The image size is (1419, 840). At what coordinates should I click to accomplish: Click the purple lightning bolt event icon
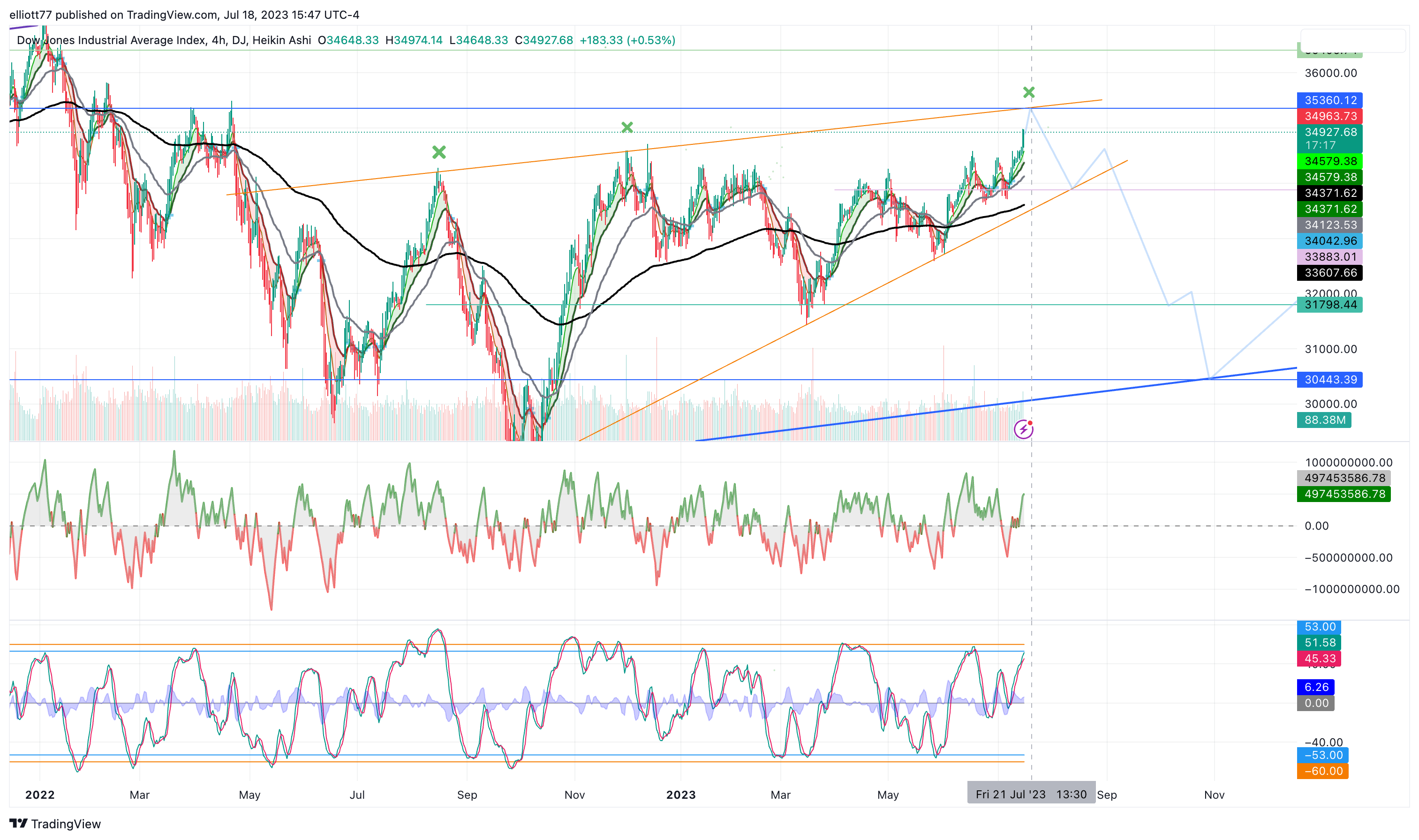1023,430
